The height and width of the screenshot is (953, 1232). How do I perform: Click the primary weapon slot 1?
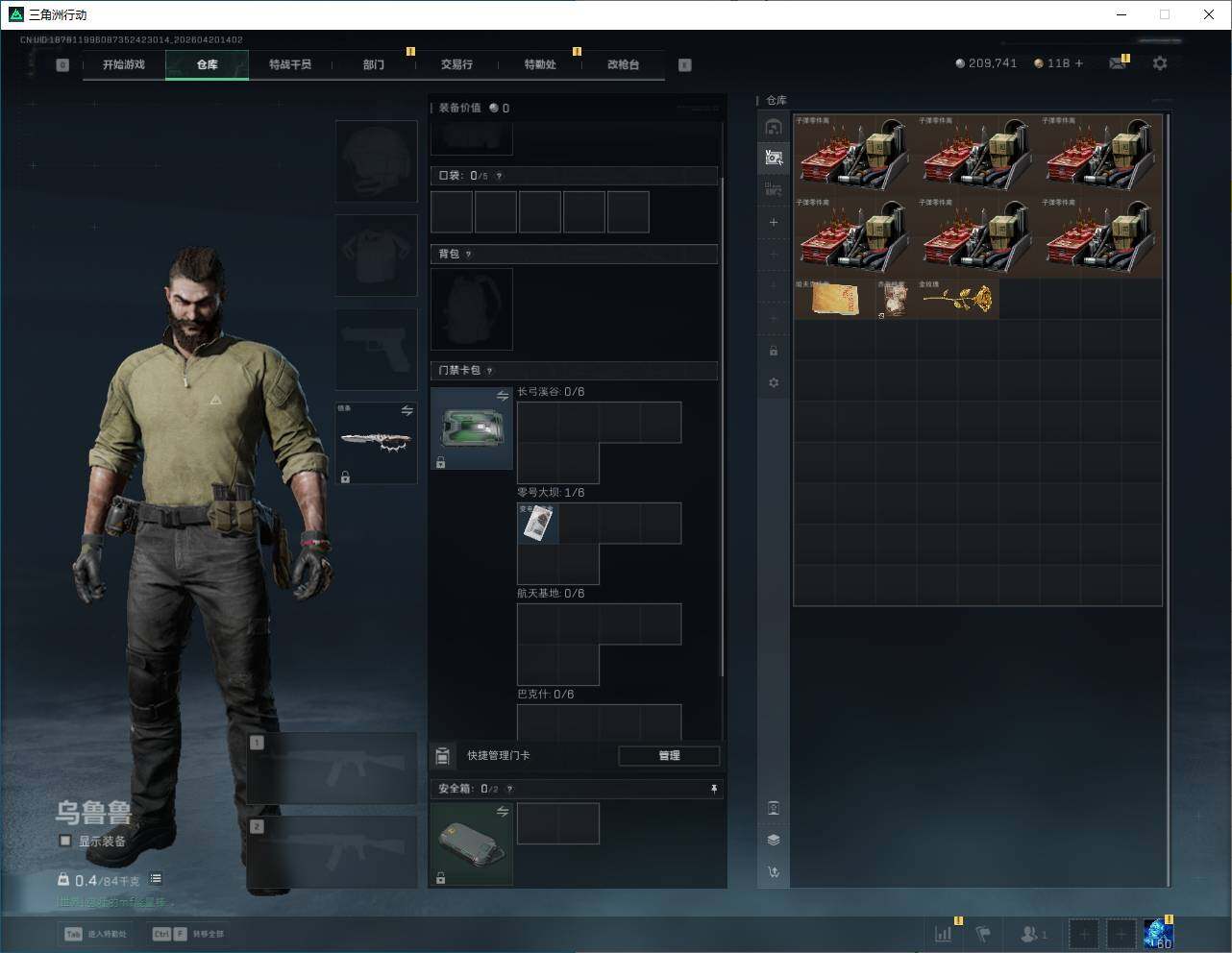pyautogui.click(x=332, y=769)
